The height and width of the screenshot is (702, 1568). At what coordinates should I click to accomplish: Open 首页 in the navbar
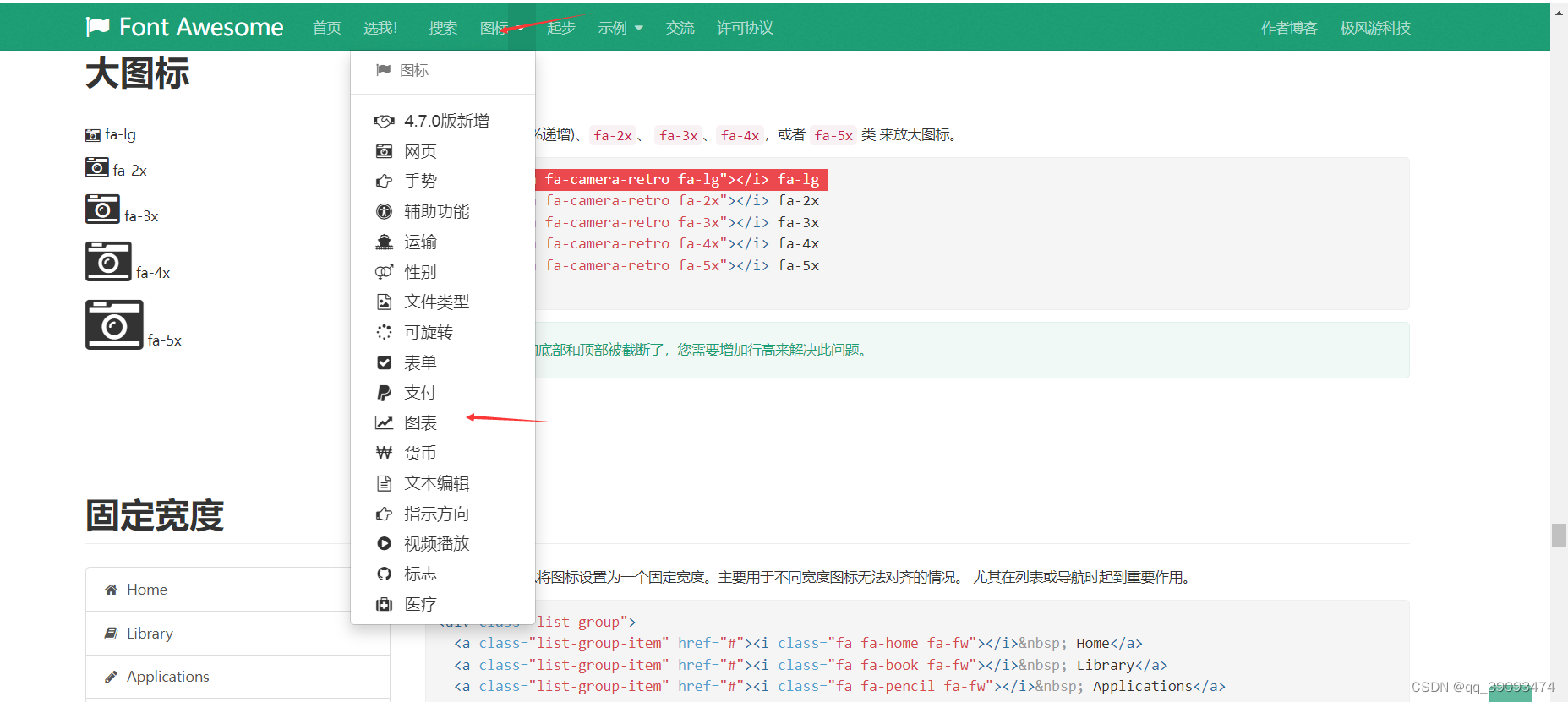[x=327, y=28]
